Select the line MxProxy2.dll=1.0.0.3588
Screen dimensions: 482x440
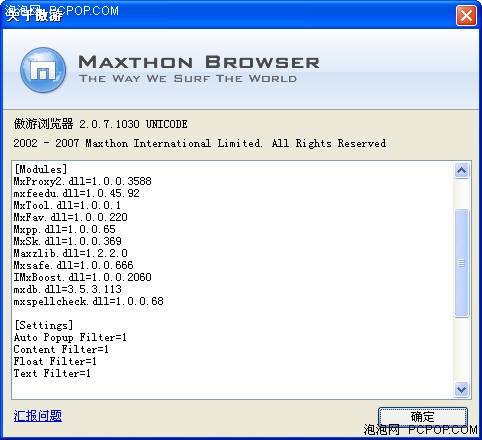[83, 181]
